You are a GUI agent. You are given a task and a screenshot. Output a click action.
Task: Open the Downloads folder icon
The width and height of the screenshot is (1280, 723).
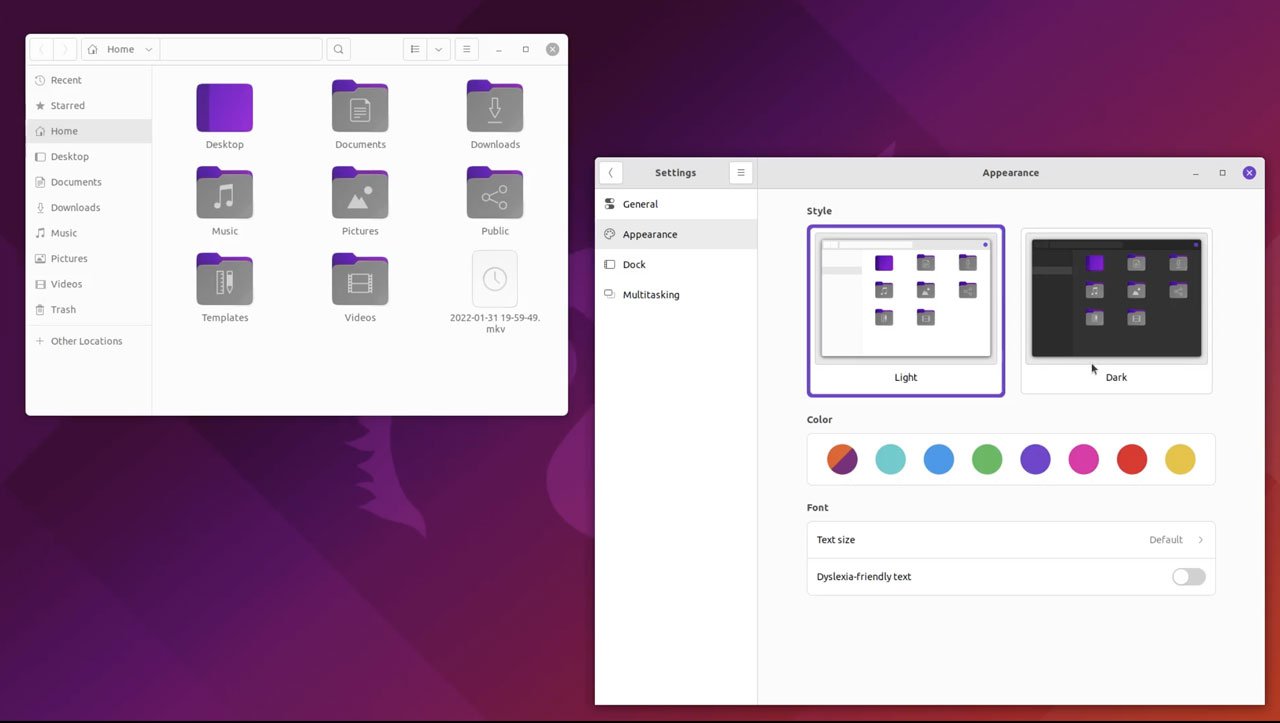pos(495,106)
